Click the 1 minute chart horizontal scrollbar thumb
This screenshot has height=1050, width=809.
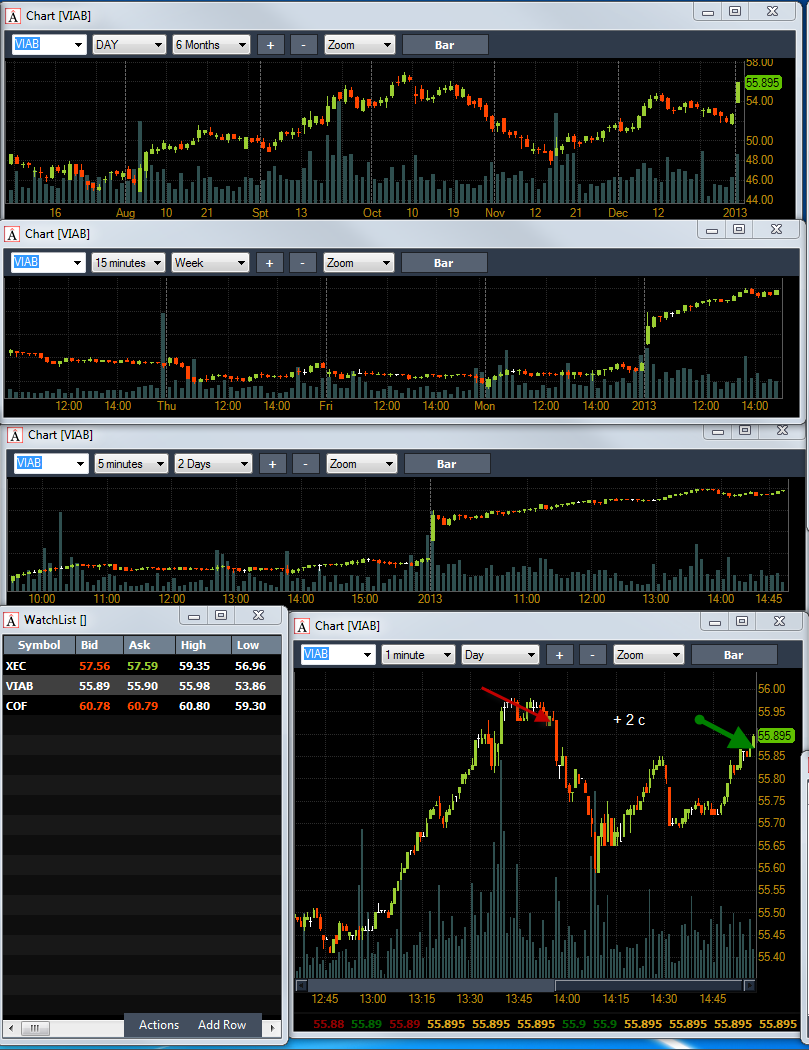pos(648,985)
